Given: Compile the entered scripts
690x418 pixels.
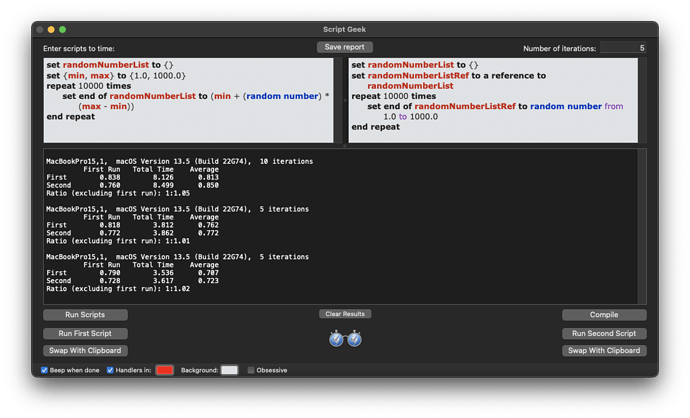Looking at the screenshot, I should pyautogui.click(x=604, y=315).
